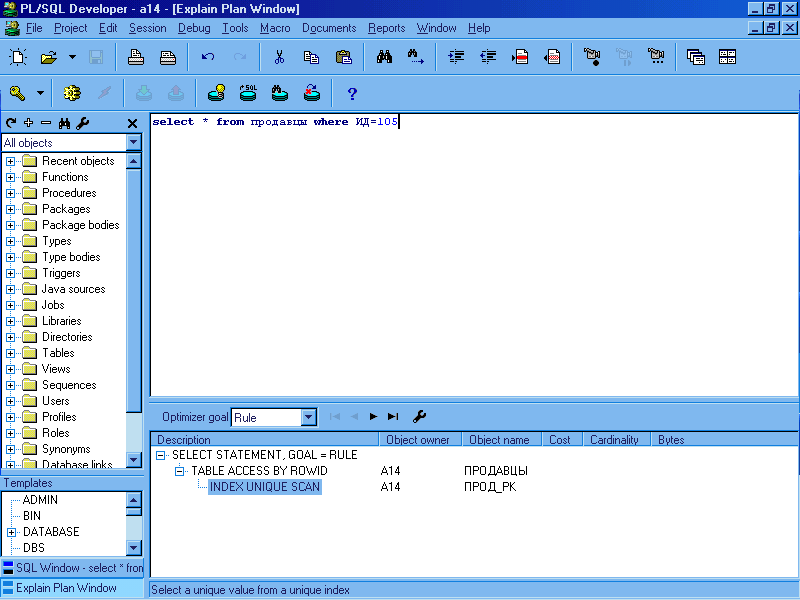The height and width of the screenshot is (600, 800).
Task: Click the object browser refresh arrow icon
Action: (x=11, y=123)
